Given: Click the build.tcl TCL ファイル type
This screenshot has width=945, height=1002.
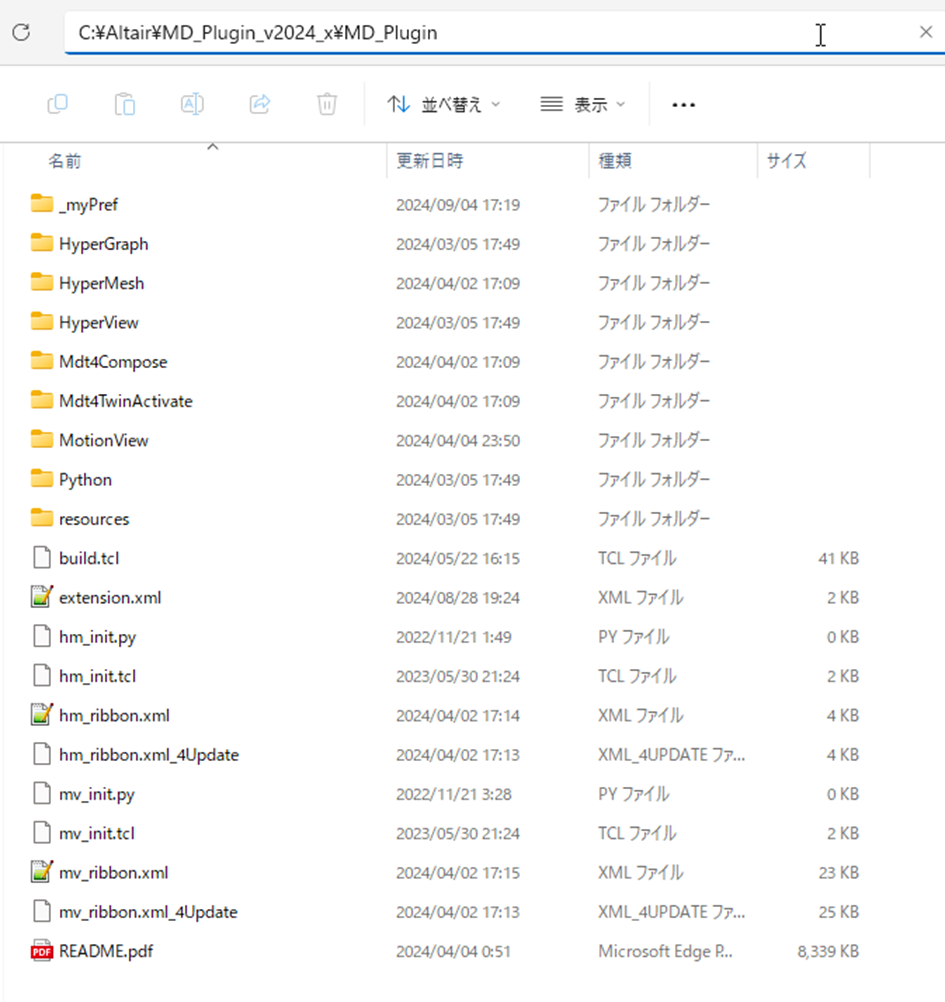Looking at the screenshot, I should [637, 559].
